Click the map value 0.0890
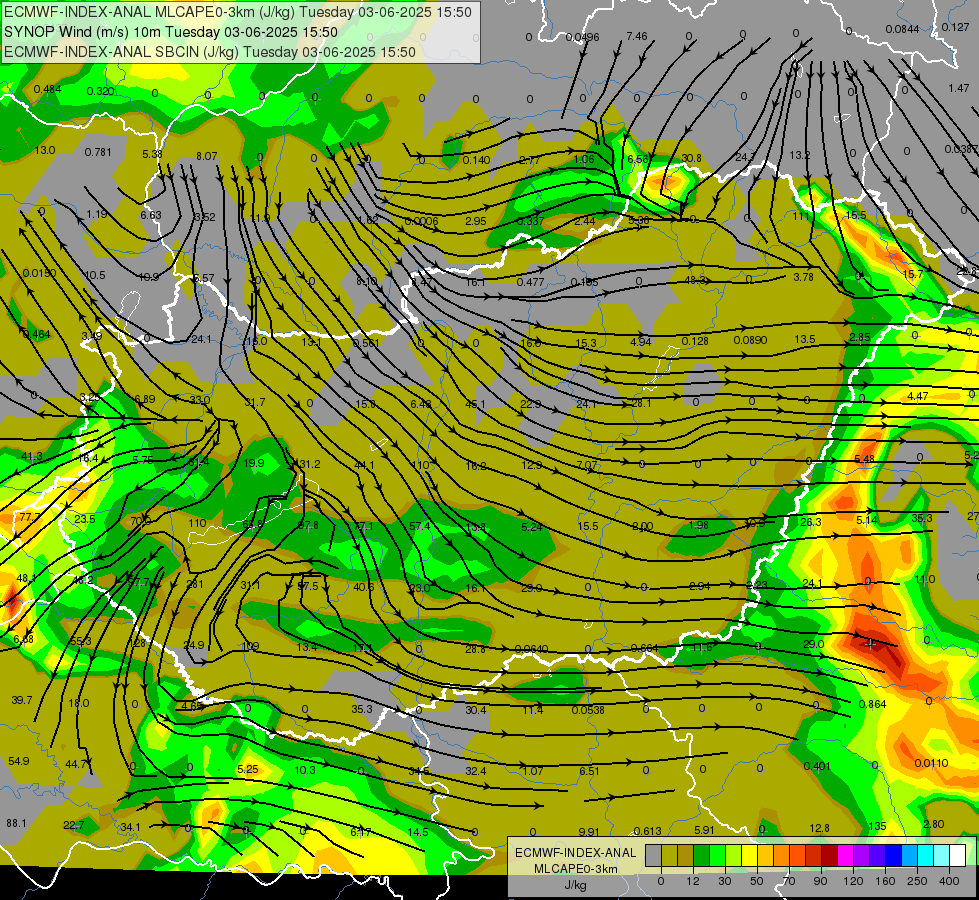 tap(750, 340)
